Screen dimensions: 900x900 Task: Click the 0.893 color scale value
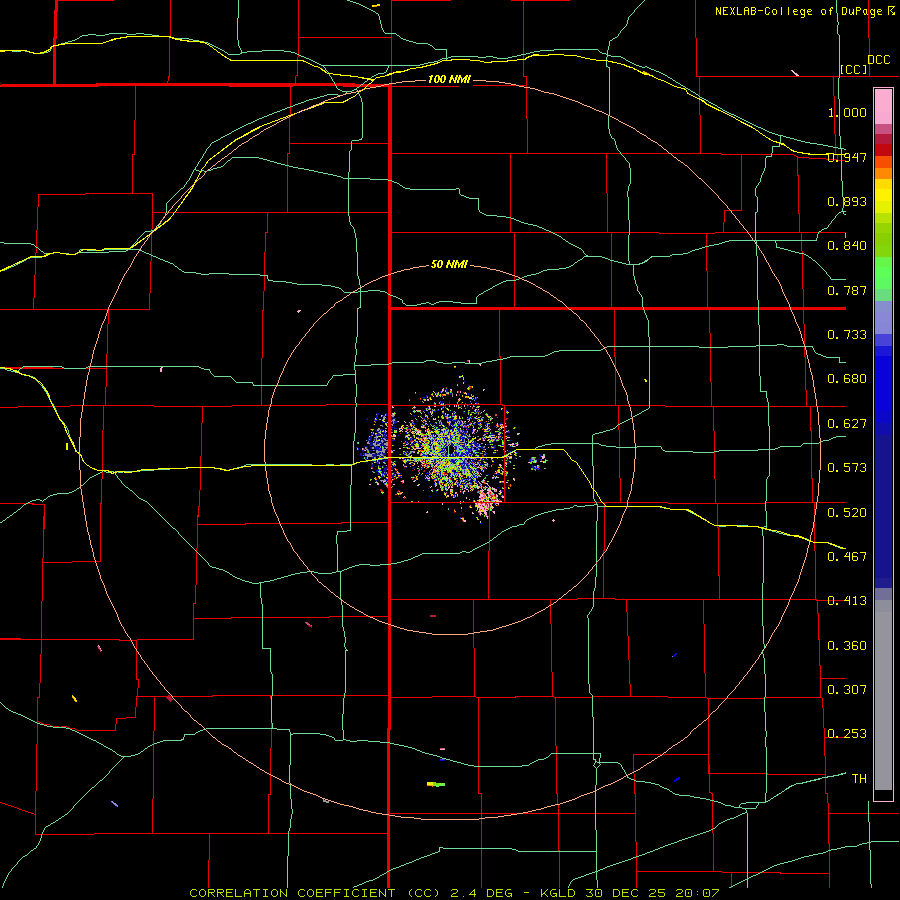click(x=847, y=201)
